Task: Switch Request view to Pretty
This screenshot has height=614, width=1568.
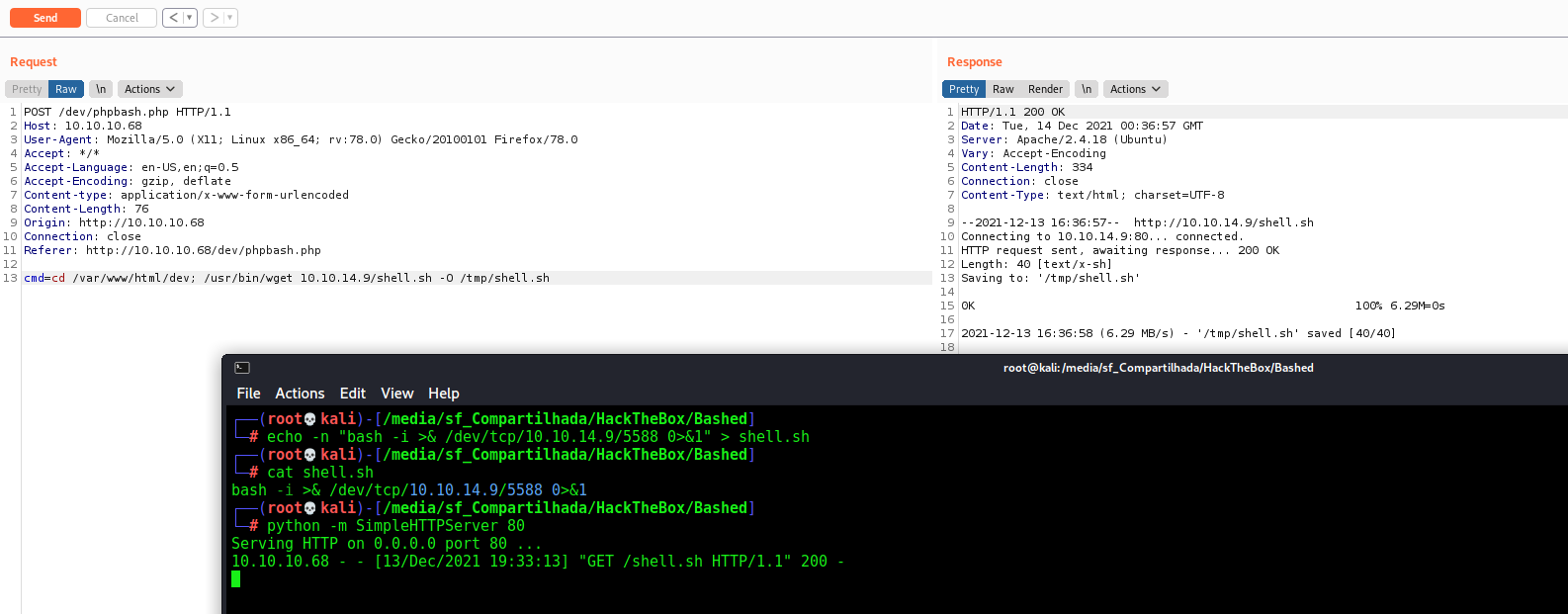Action: (27, 89)
